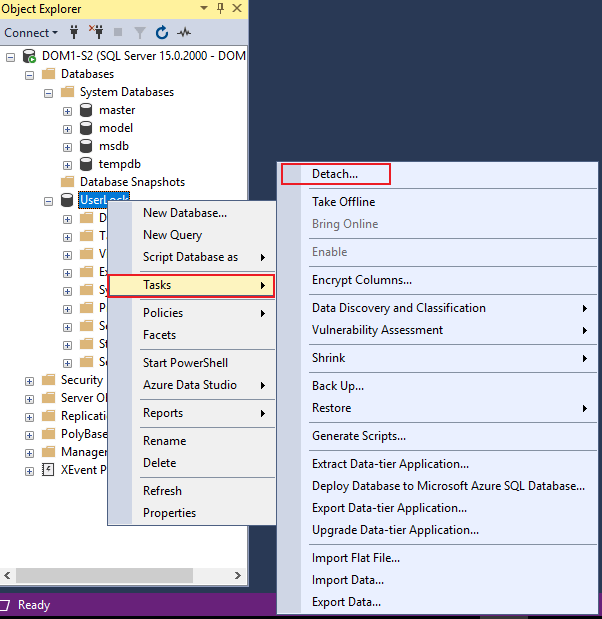602x619 pixels.
Task: Open Encrypt Columns...
Action: pos(437,280)
